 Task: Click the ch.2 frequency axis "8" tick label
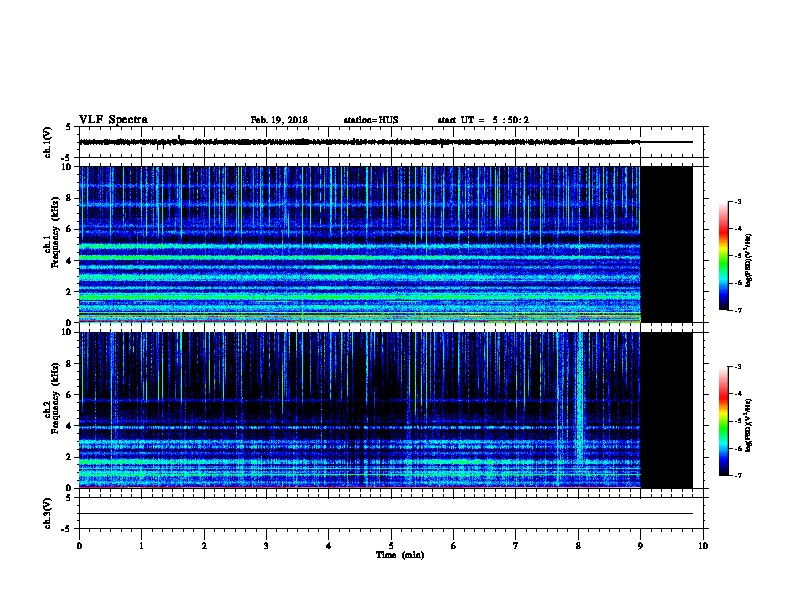pos(71,364)
